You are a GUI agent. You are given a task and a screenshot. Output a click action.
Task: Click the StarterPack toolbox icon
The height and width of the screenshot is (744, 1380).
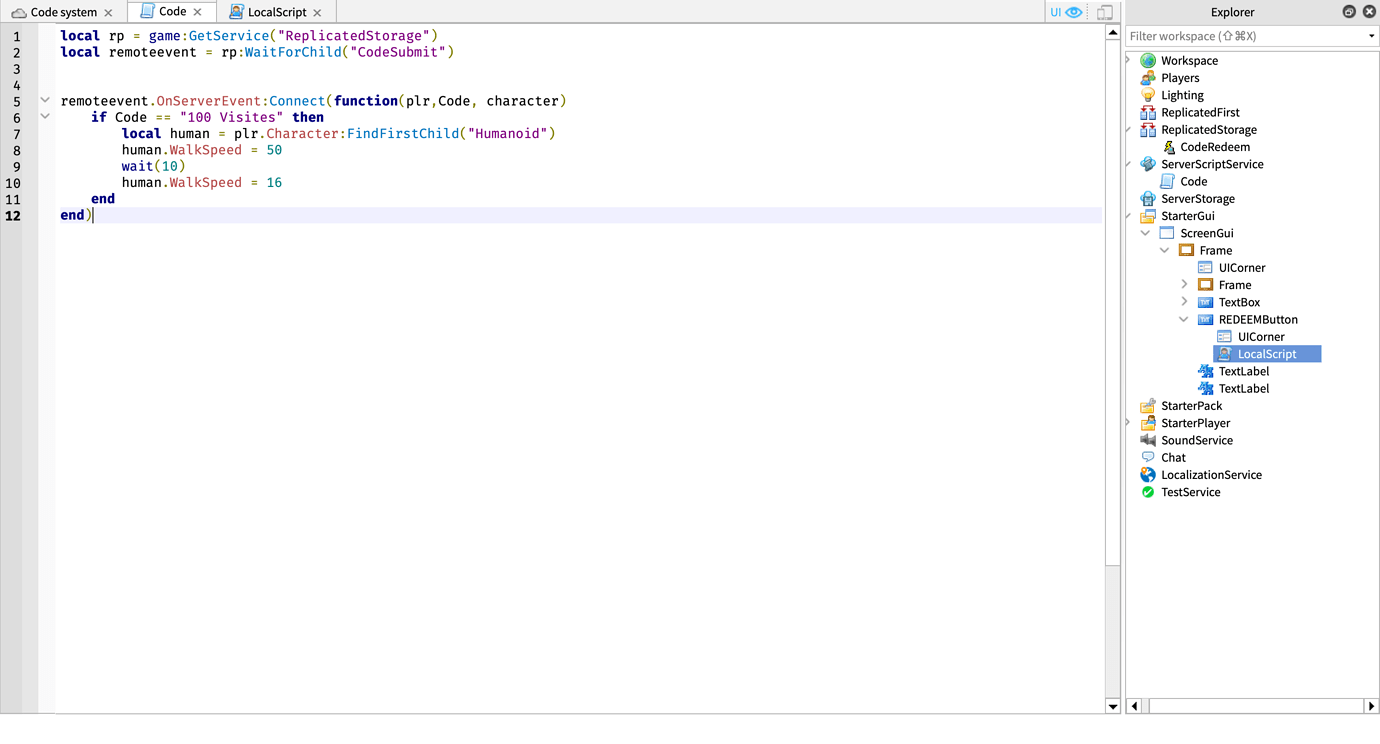tap(1147, 405)
